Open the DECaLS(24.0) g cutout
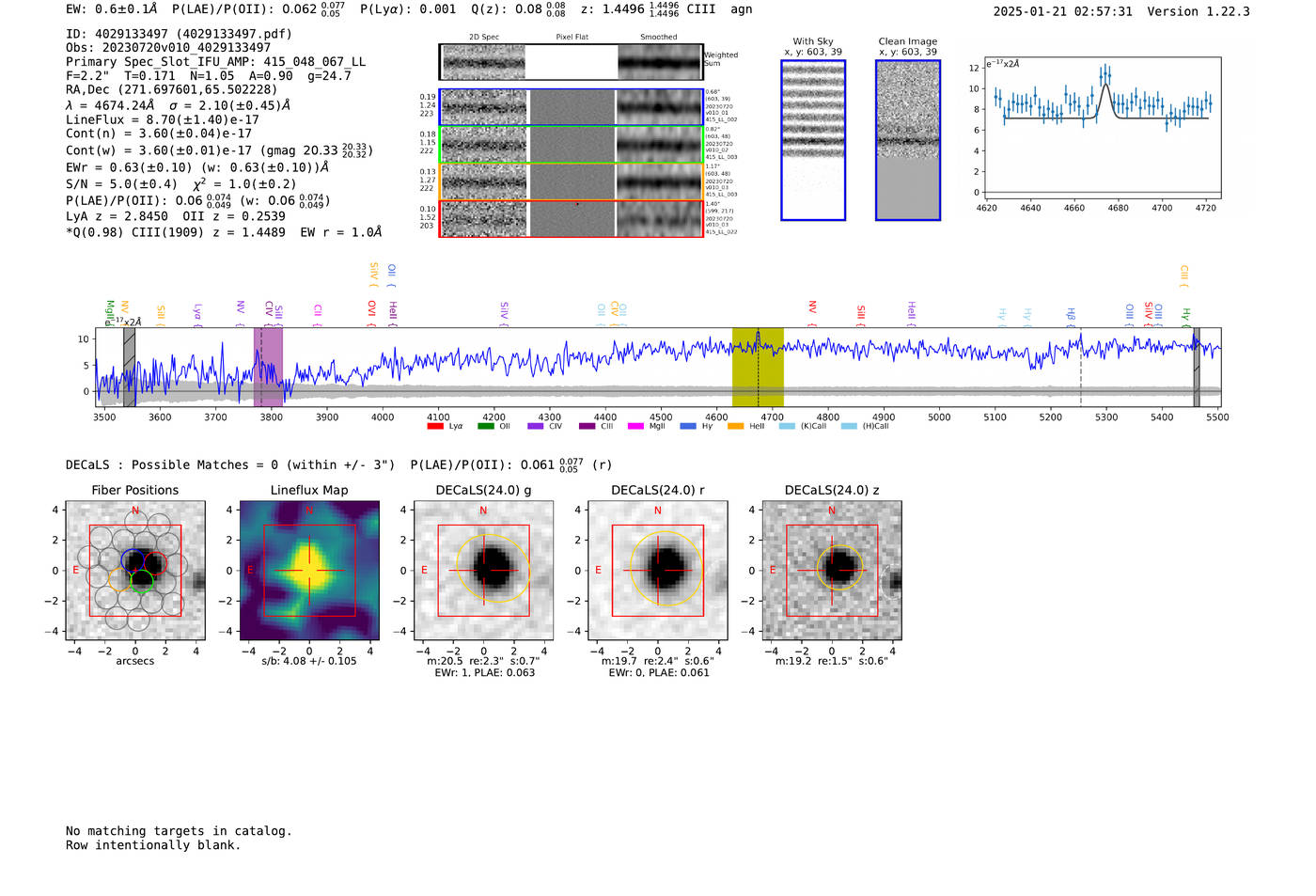The image size is (1316, 896). [484, 571]
